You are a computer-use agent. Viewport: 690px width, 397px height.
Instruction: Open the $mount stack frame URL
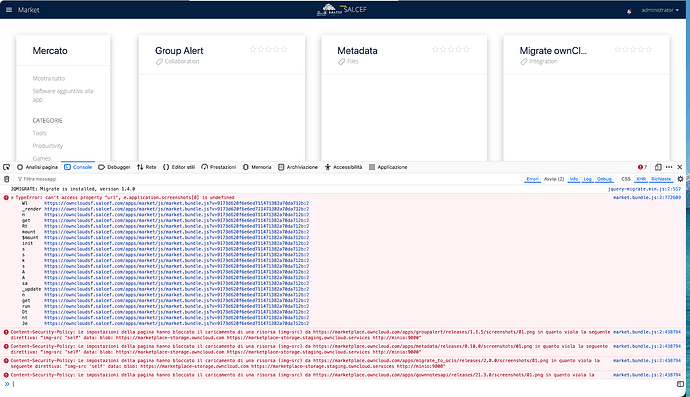pos(176,238)
